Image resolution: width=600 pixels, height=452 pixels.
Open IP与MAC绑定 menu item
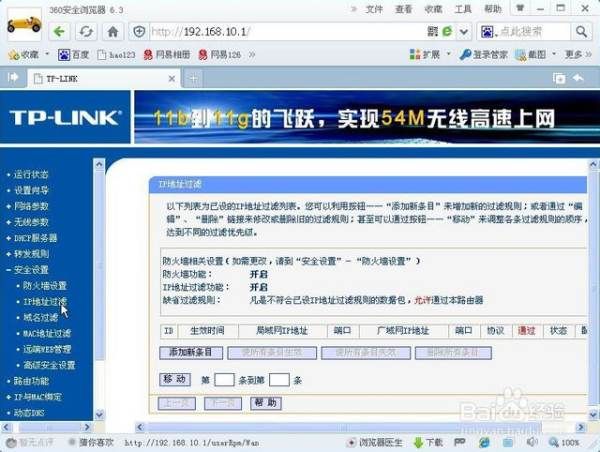[x=38, y=397]
